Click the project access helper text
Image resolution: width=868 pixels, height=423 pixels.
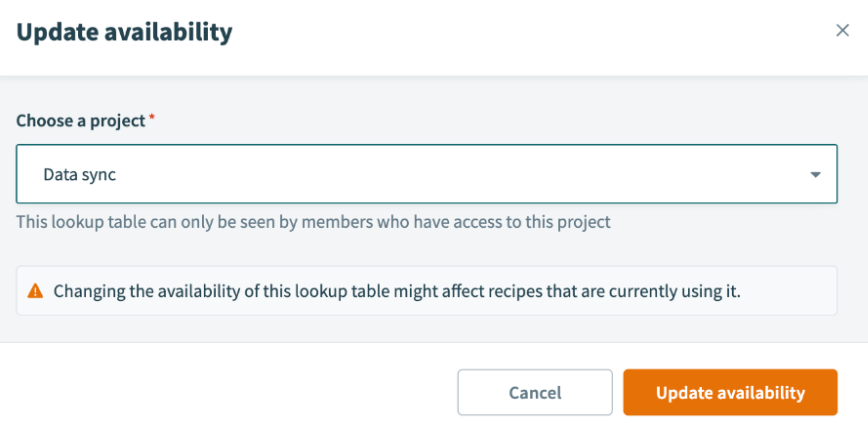pyautogui.click(x=313, y=222)
